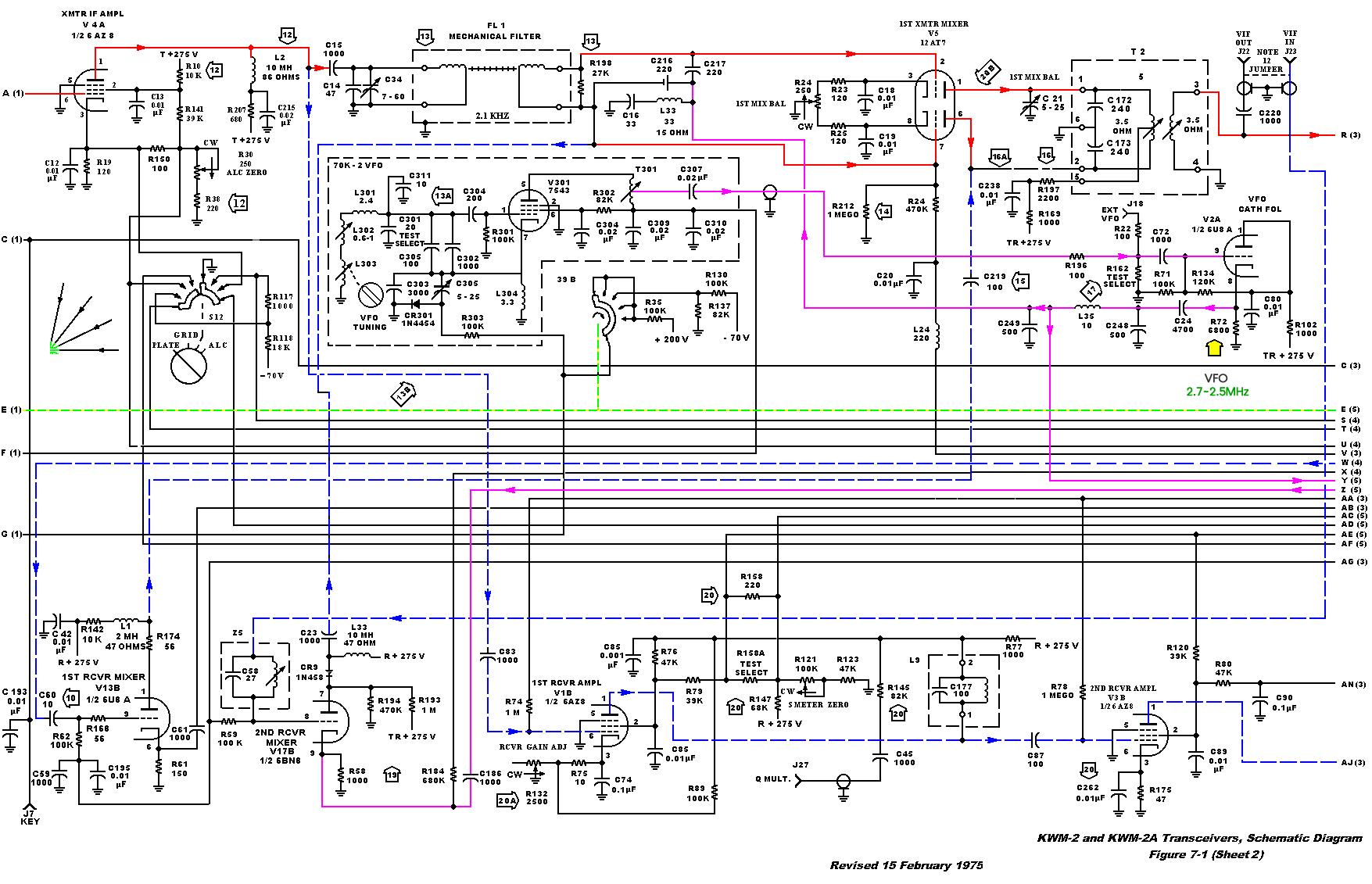Click the C177 100 label inside L9
Screen dimensions: 1372x884
click(x=961, y=690)
